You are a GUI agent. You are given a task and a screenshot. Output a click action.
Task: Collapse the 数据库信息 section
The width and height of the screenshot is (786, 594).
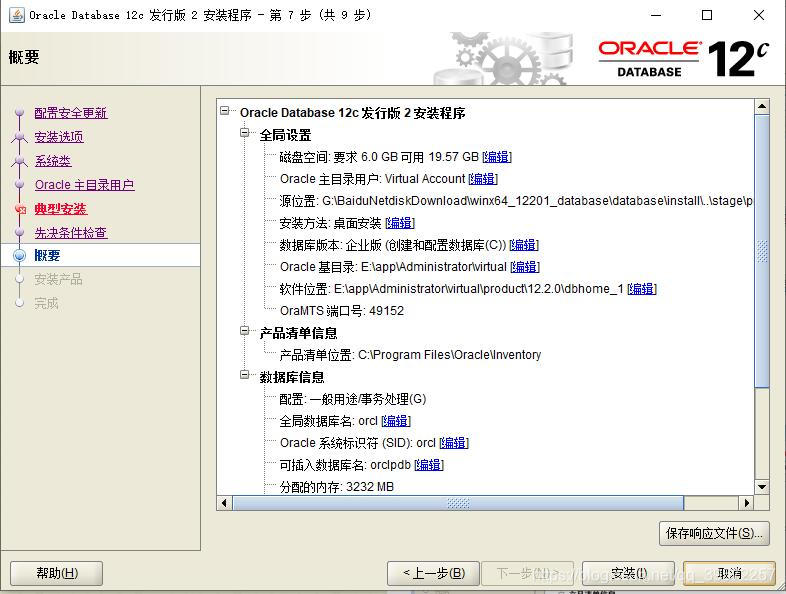coord(245,375)
